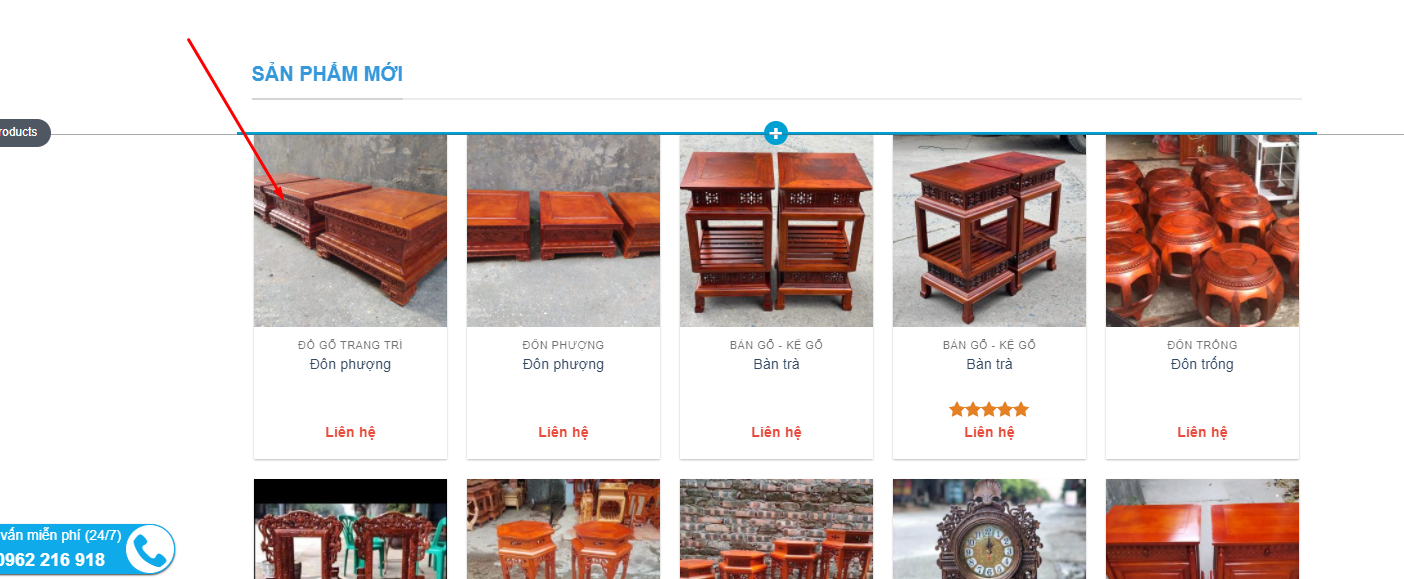
Task: Open the Đôn trống stools product image
Action: (1202, 231)
